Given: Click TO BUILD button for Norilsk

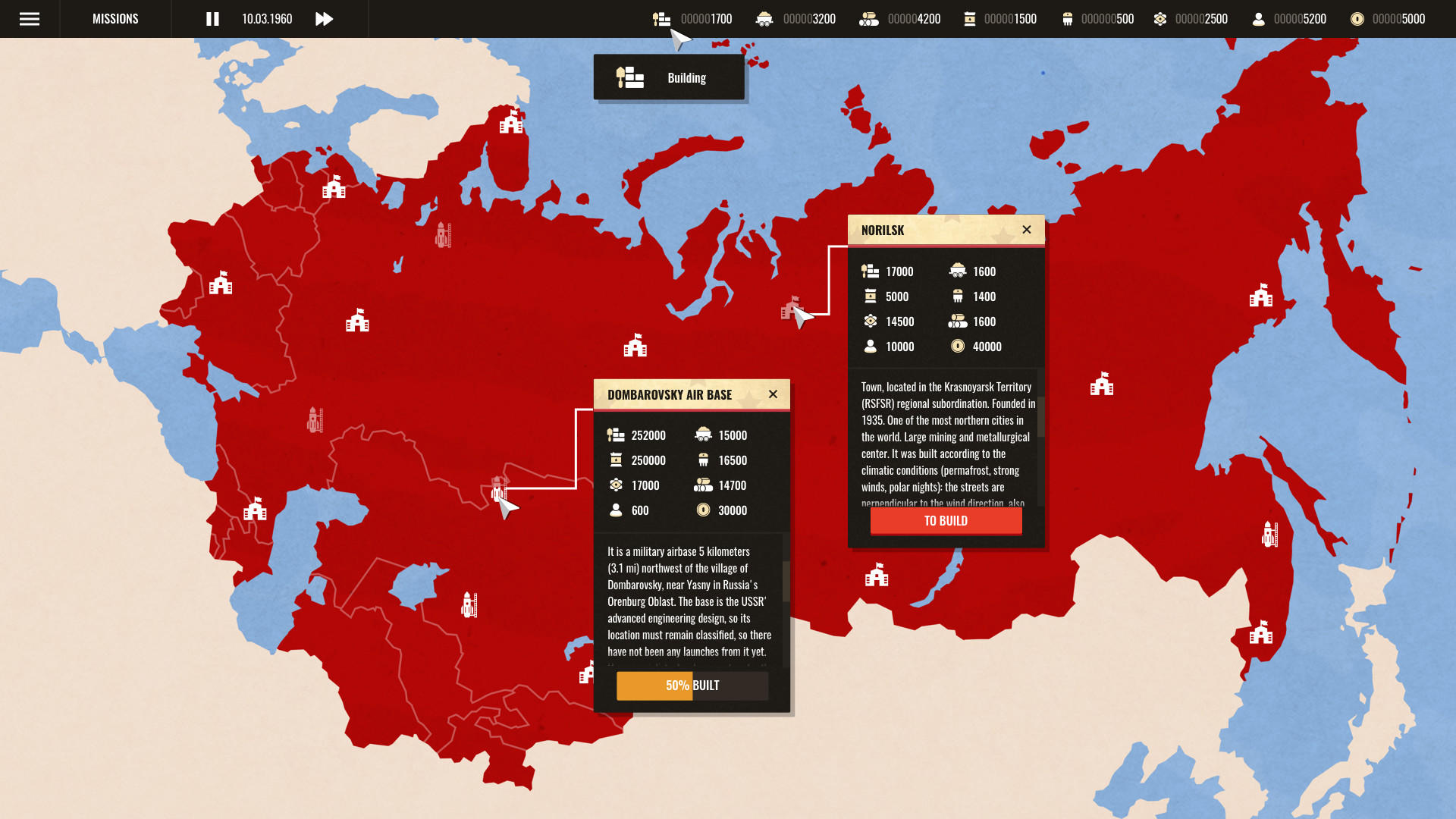Looking at the screenshot, I should pyautogui.click(x=946, y=521).
